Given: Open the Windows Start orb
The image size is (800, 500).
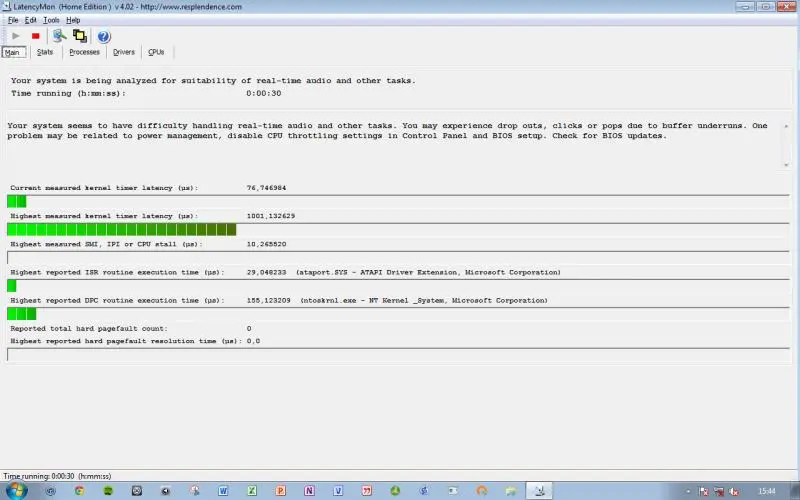Looking at the screenshot, I should point(17,491).
